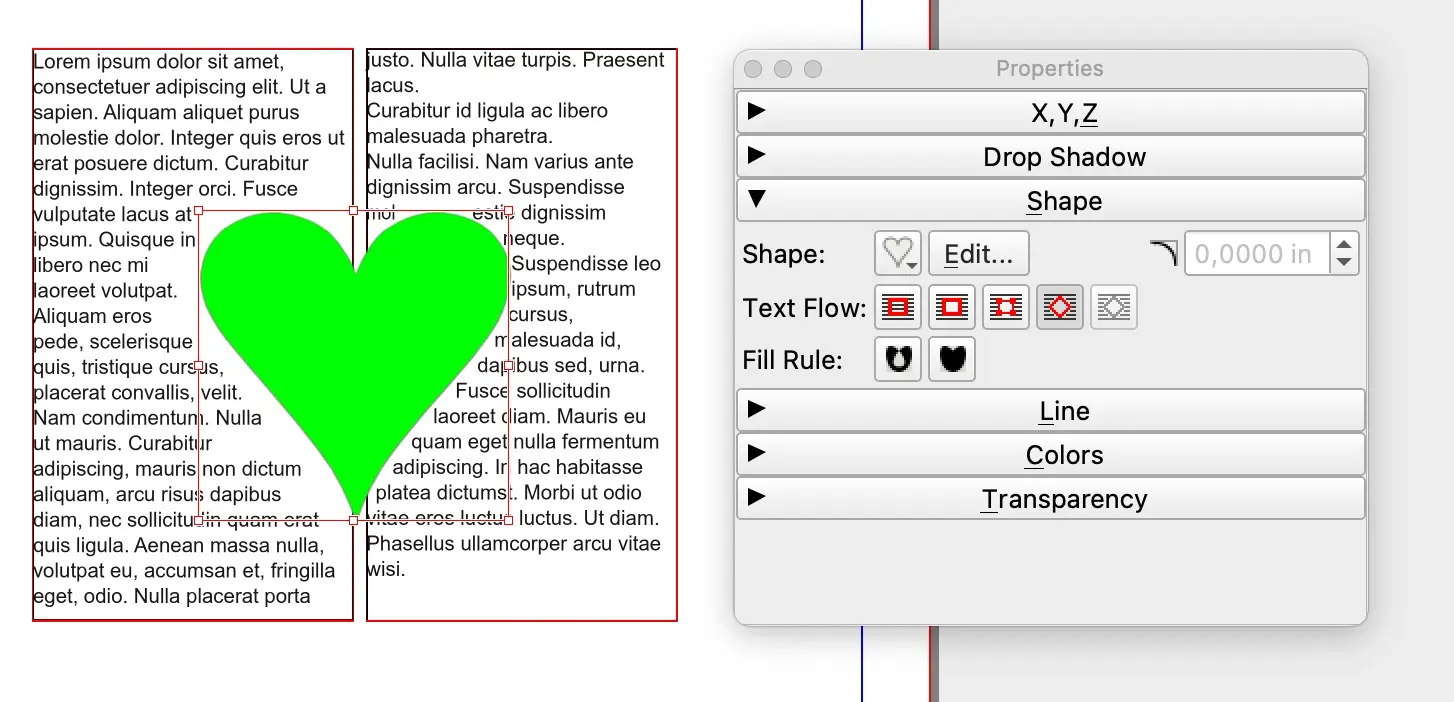
Task: Click the corner radius input field
Action: click(1256, 254)
